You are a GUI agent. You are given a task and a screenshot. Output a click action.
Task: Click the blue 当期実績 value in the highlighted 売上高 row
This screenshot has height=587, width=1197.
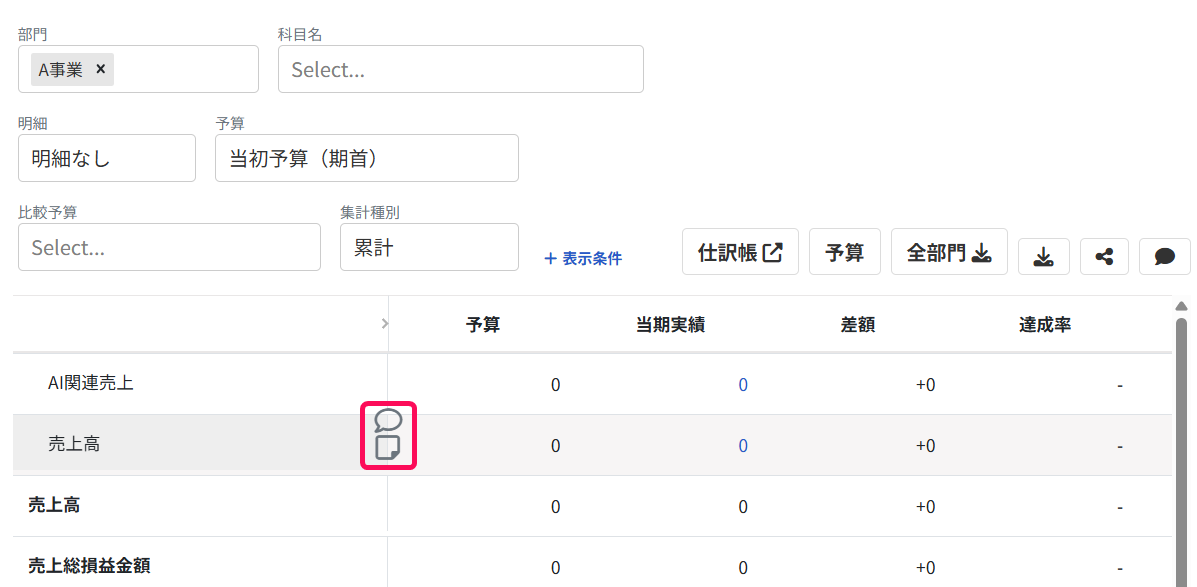(743, 447)
